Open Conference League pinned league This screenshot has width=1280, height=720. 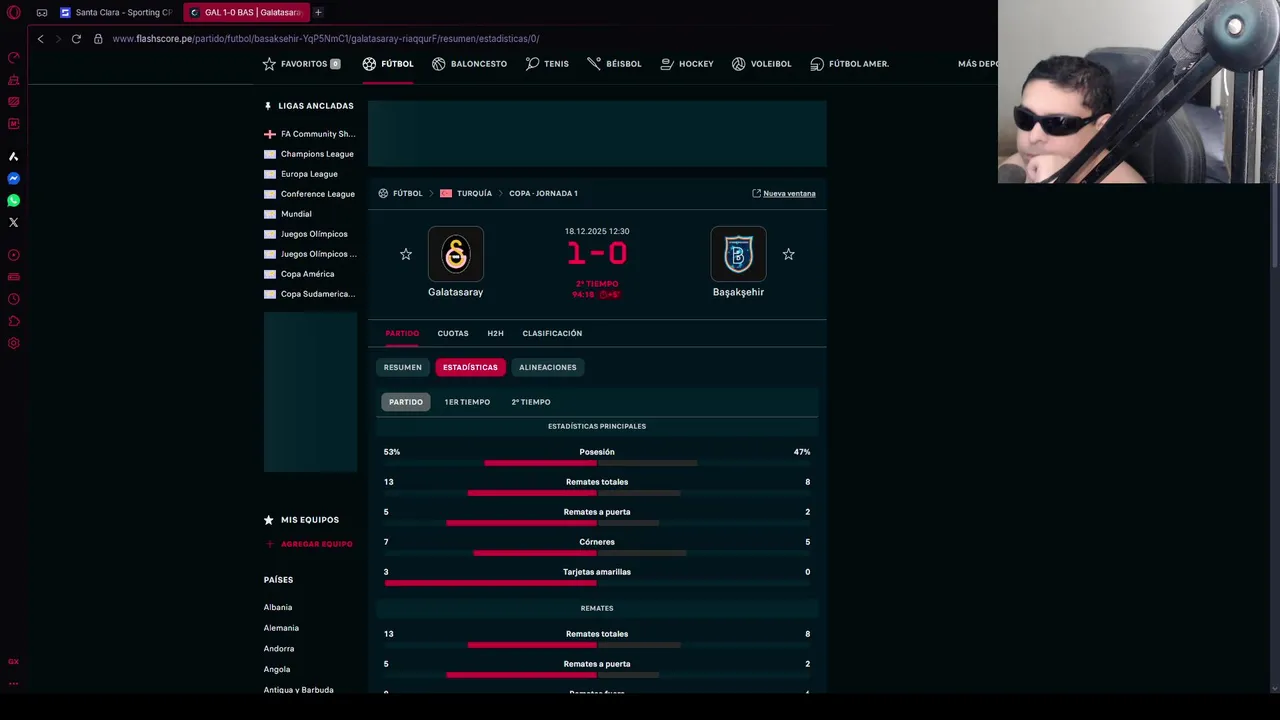310,194
